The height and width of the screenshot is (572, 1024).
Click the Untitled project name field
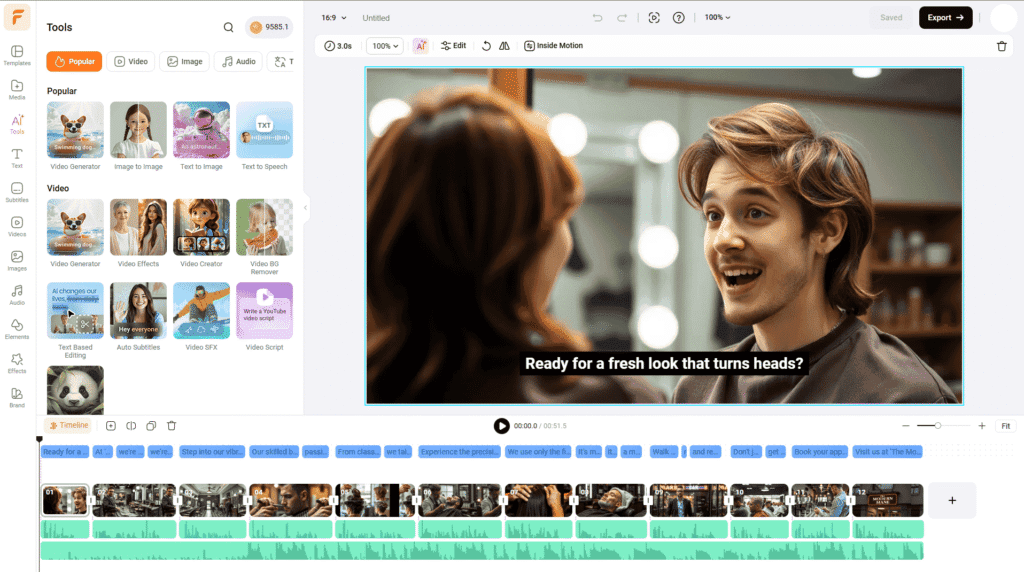[376, 18]
